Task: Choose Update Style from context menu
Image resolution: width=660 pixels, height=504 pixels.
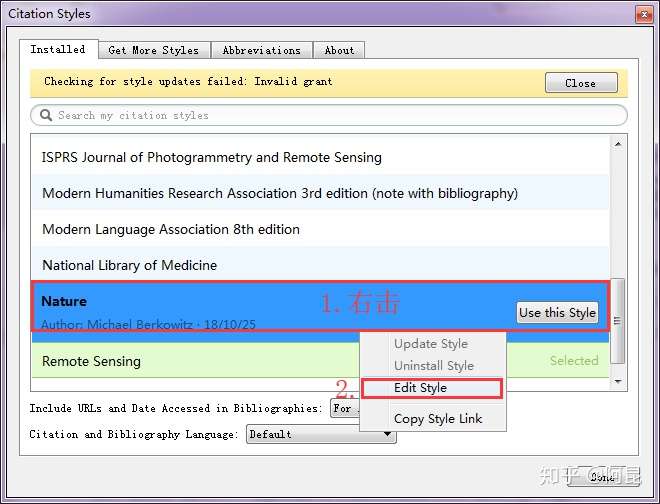Action: click(431, 344)
